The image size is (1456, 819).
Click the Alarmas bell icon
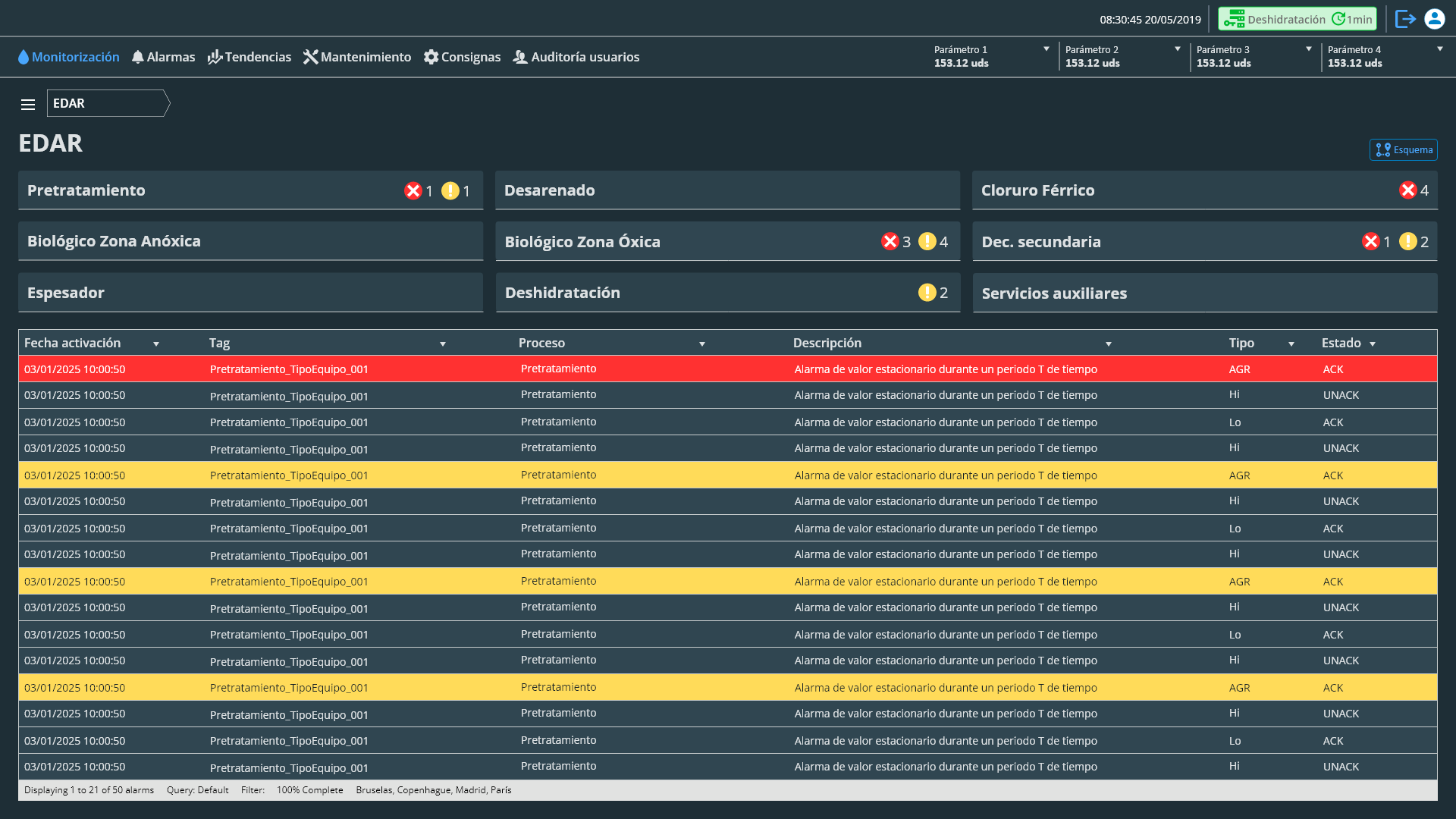138,58
